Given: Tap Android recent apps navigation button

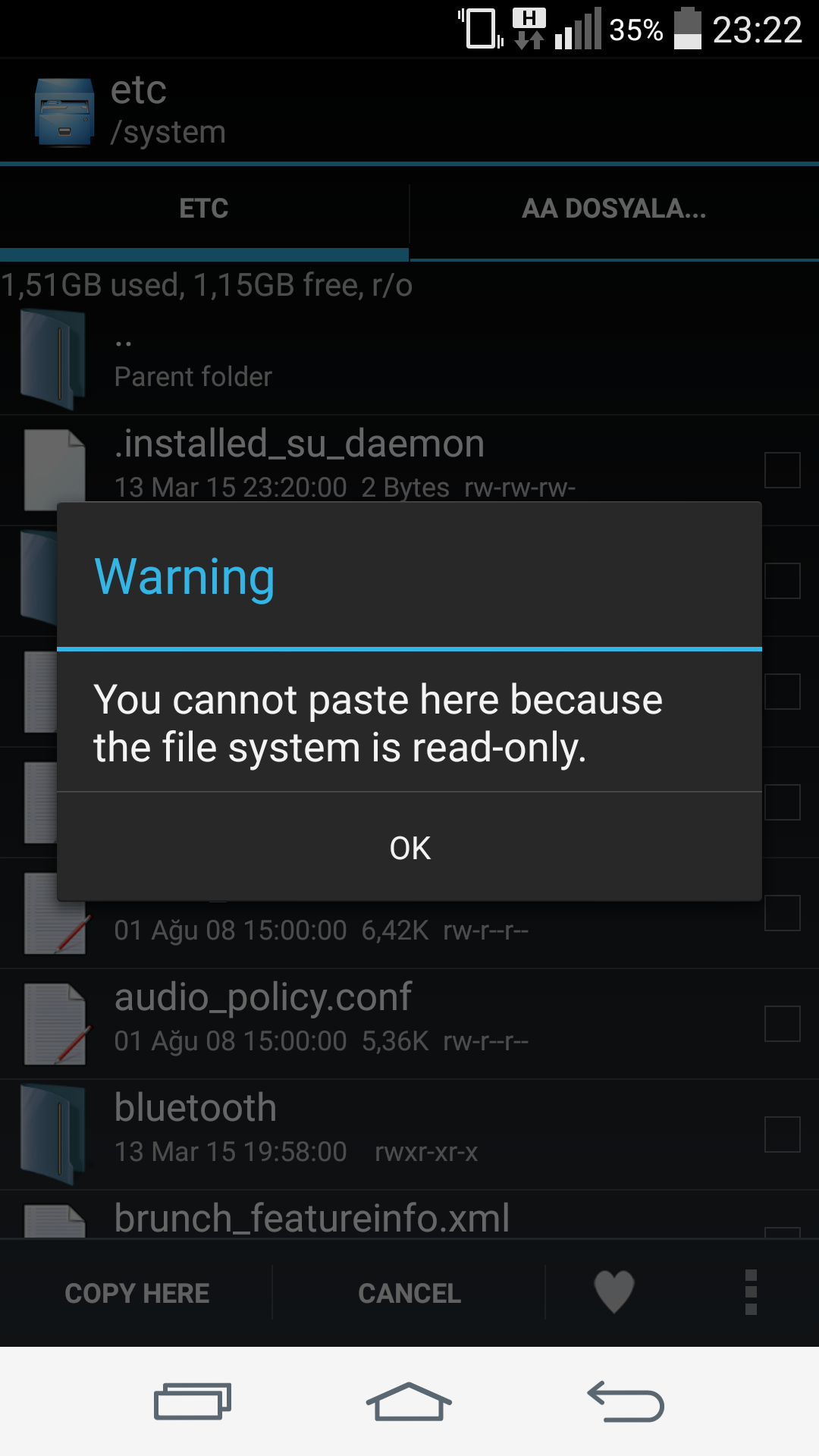Looking at the screenshot, I should click(193, 1401).
